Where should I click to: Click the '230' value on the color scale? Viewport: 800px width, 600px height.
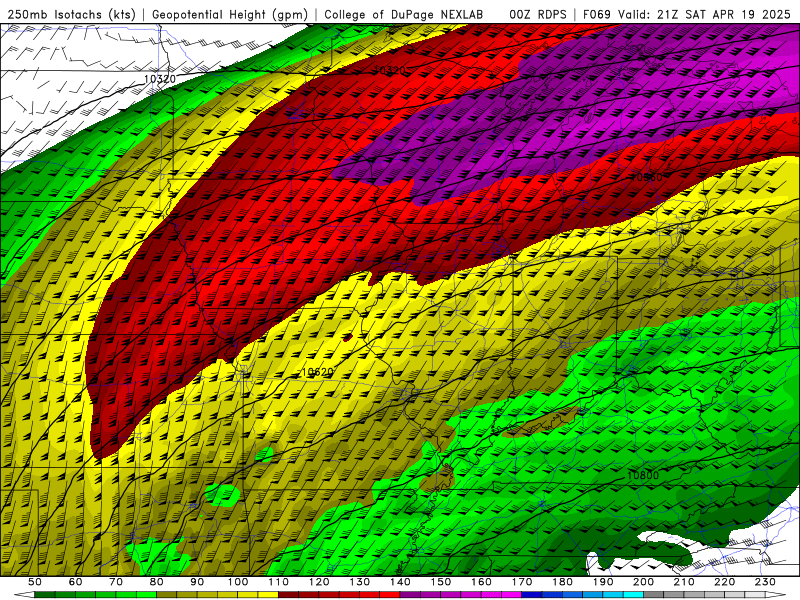(765, 582)
